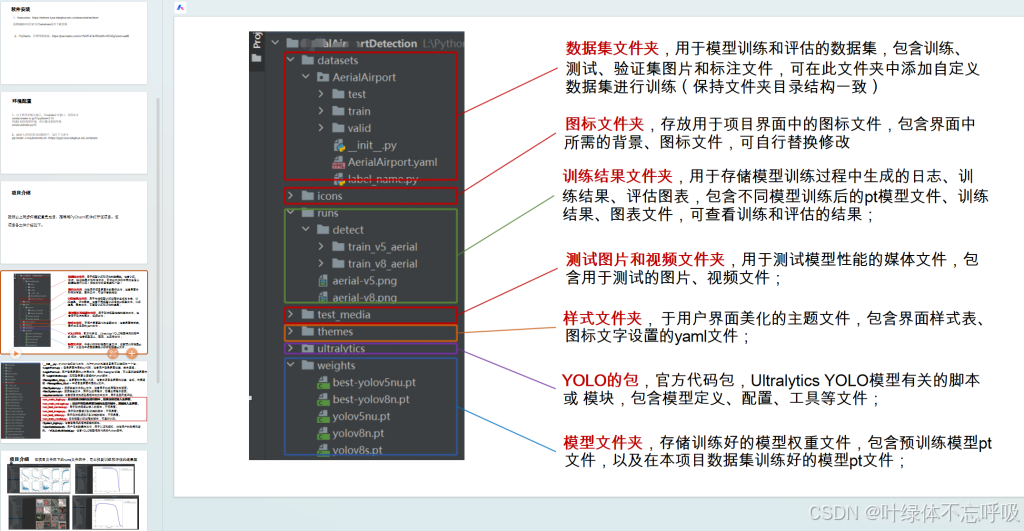The width and height of the screenshot is (1024, 531).
Task: Click the themes folder icon
Action: pyautogui.click(x=308, y=331)
